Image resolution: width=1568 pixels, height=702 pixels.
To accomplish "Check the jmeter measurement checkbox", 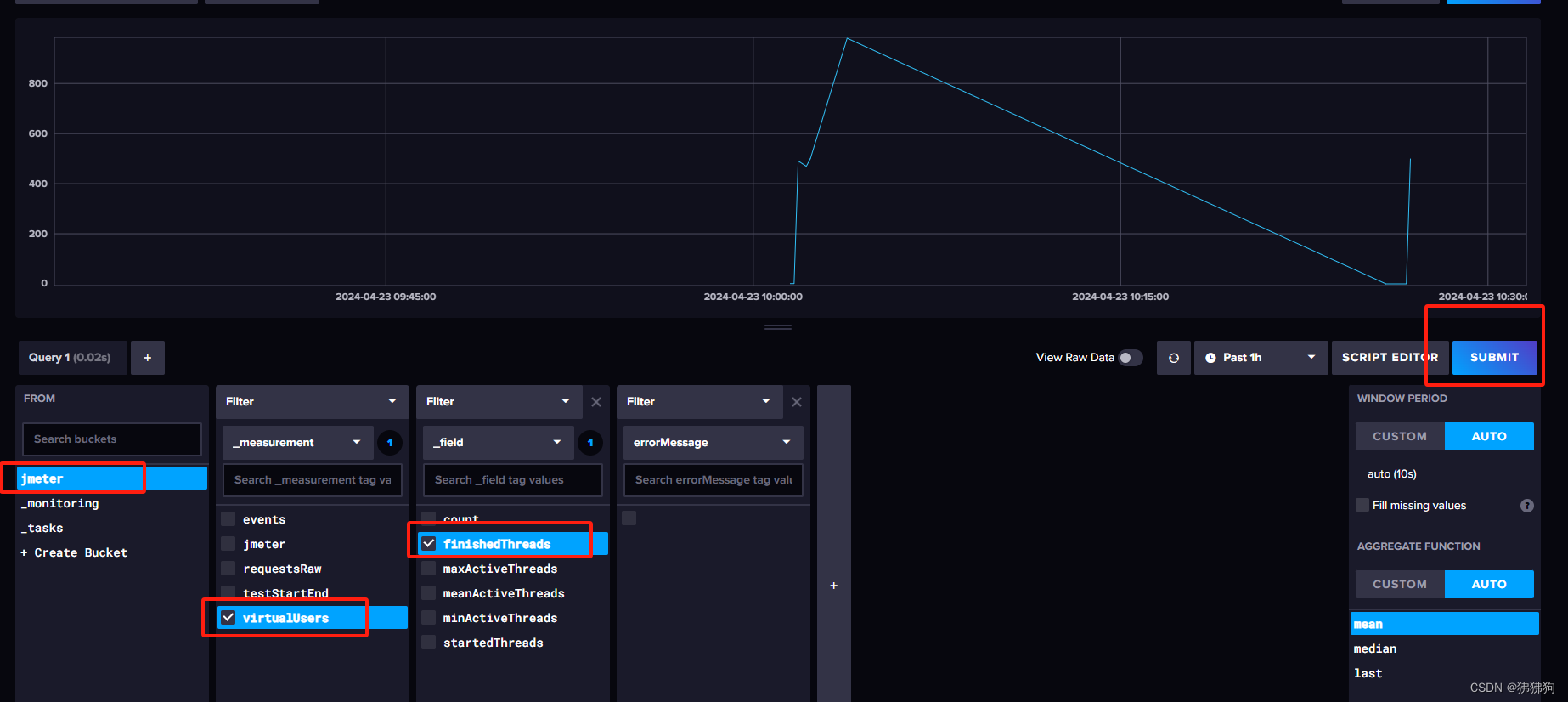I will (228, 544).
